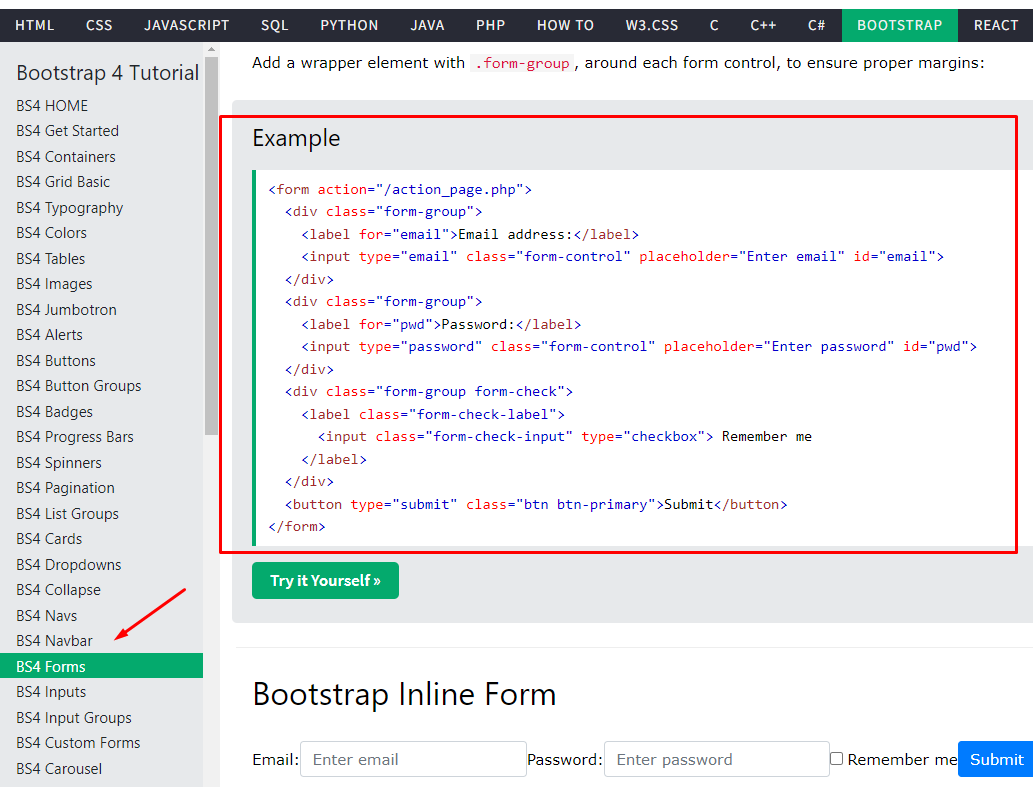Viewport: 1033px width, 787px height.
Task: Select JAVA in the top navbar
Action: (x=427, y=25)
